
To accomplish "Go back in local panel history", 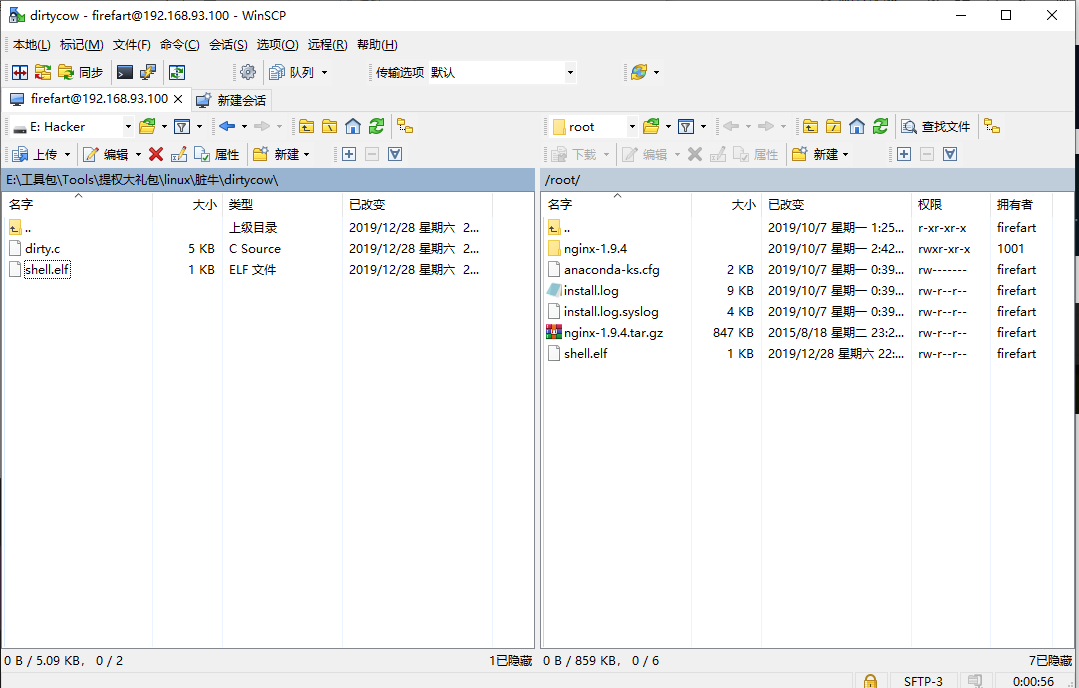I will [227, 127].
